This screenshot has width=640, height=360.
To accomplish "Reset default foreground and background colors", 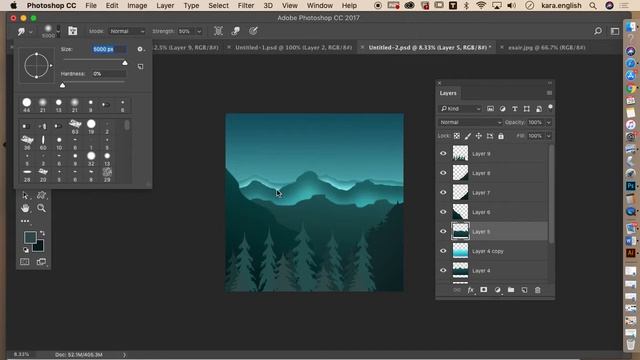I will point(26,249).
